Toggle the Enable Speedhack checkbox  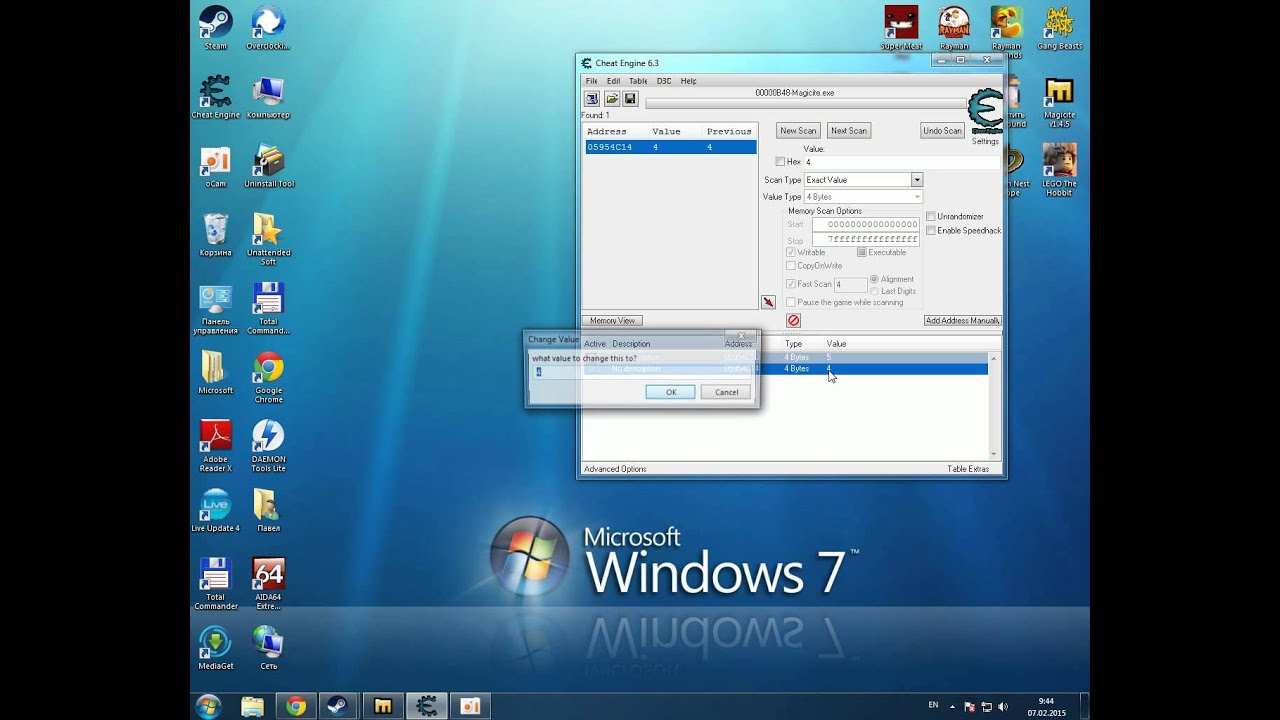click(x=931, y=230)
